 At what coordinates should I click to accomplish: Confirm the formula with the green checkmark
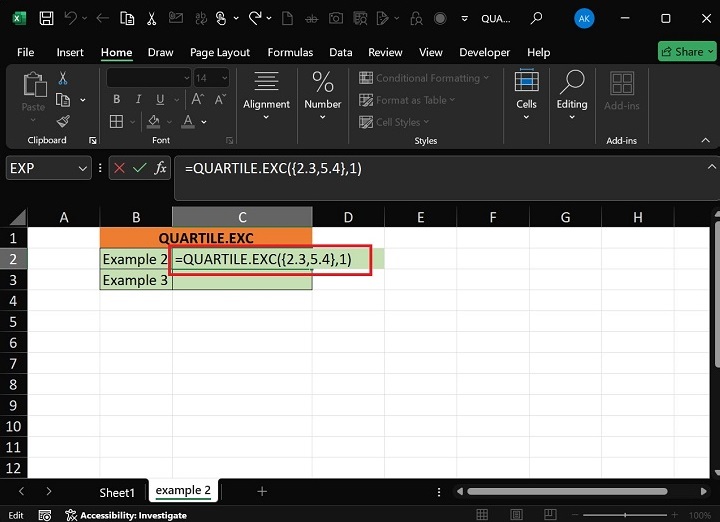click(140, 168)
